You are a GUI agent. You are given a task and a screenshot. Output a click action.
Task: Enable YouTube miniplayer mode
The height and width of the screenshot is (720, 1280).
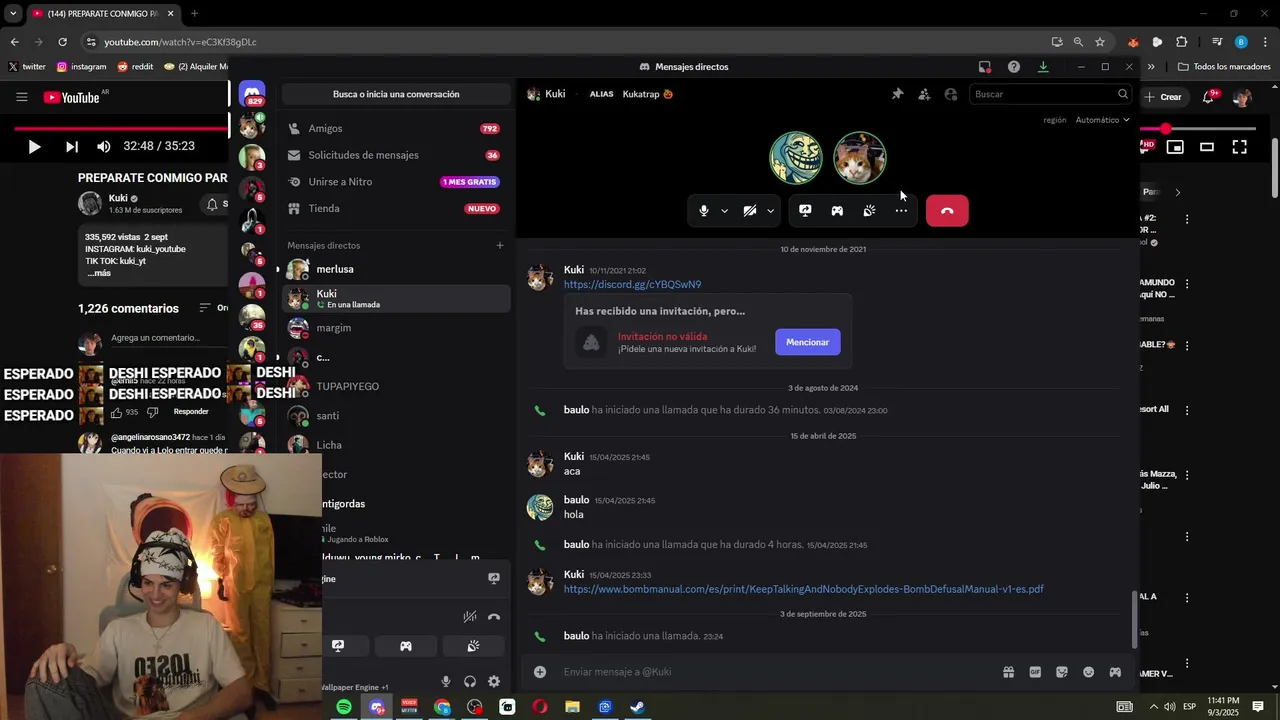coord(1175,147)
